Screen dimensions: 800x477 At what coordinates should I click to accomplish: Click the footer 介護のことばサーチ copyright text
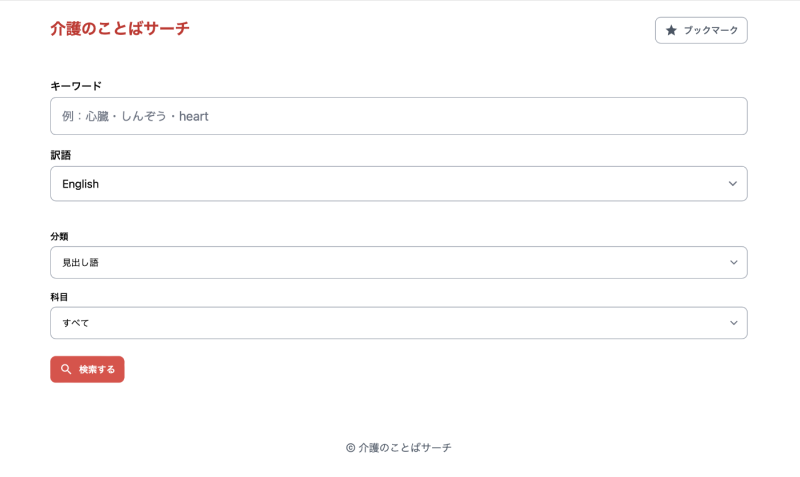(x=405, y=448)
